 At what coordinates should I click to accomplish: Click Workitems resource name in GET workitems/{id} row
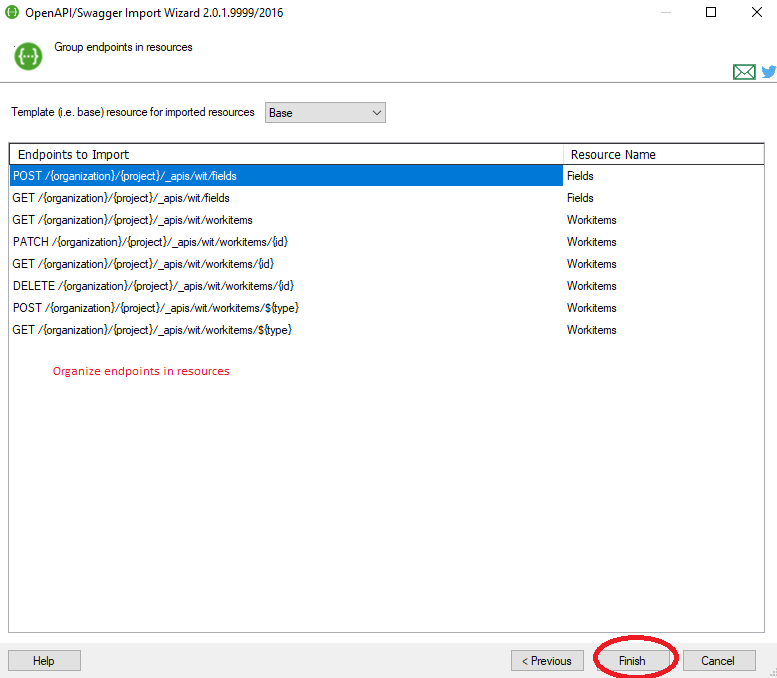click(592, 264)
